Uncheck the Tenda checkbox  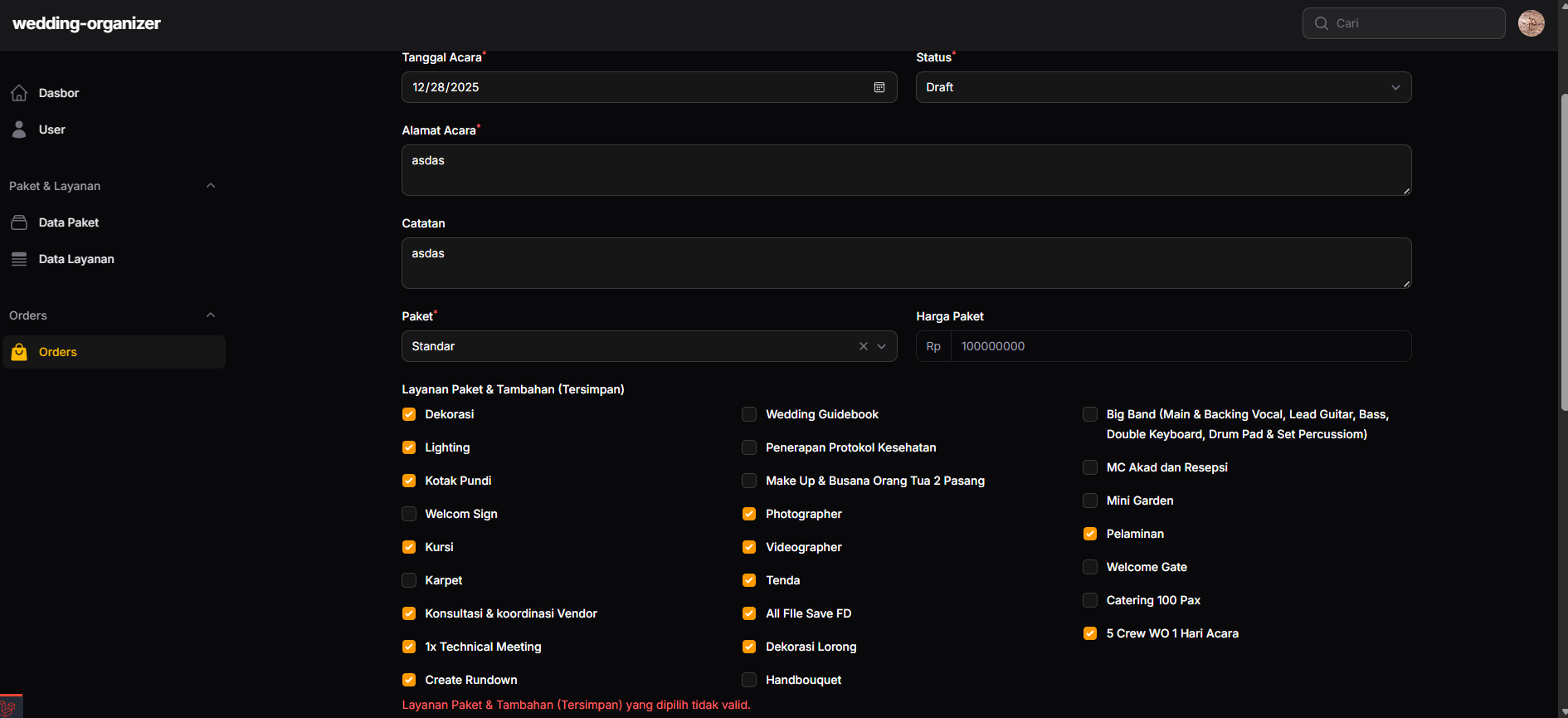[x=749, y=580]
